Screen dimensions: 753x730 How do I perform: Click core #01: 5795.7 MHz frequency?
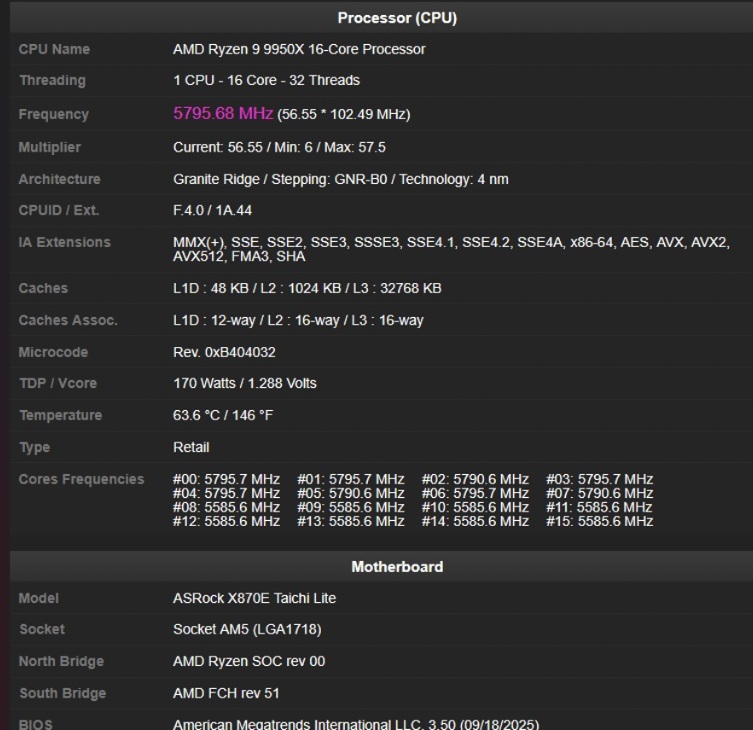point(351,479)
